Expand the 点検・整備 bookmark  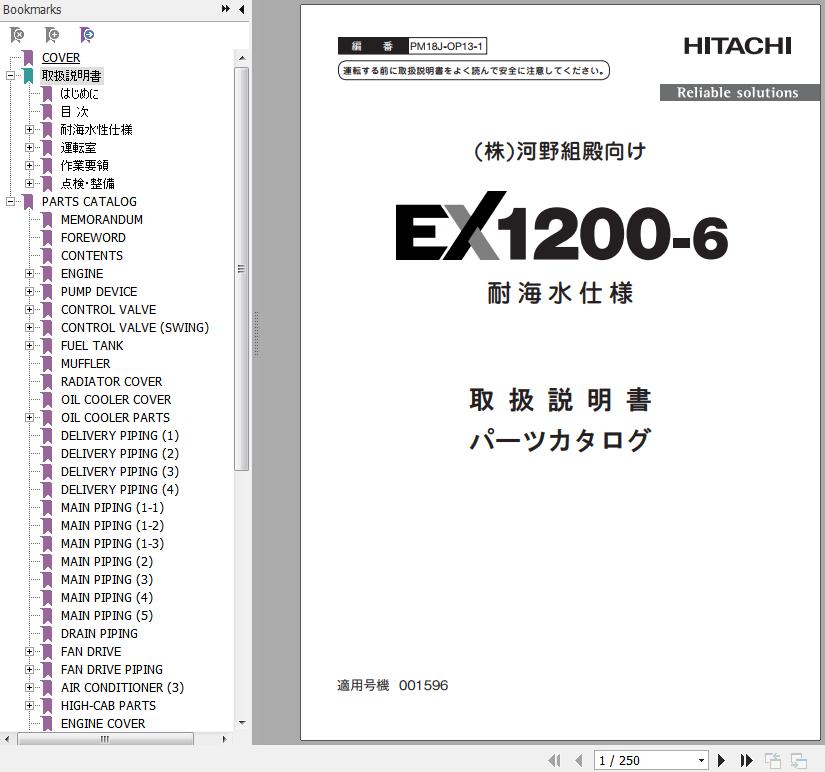coord(29,183)
